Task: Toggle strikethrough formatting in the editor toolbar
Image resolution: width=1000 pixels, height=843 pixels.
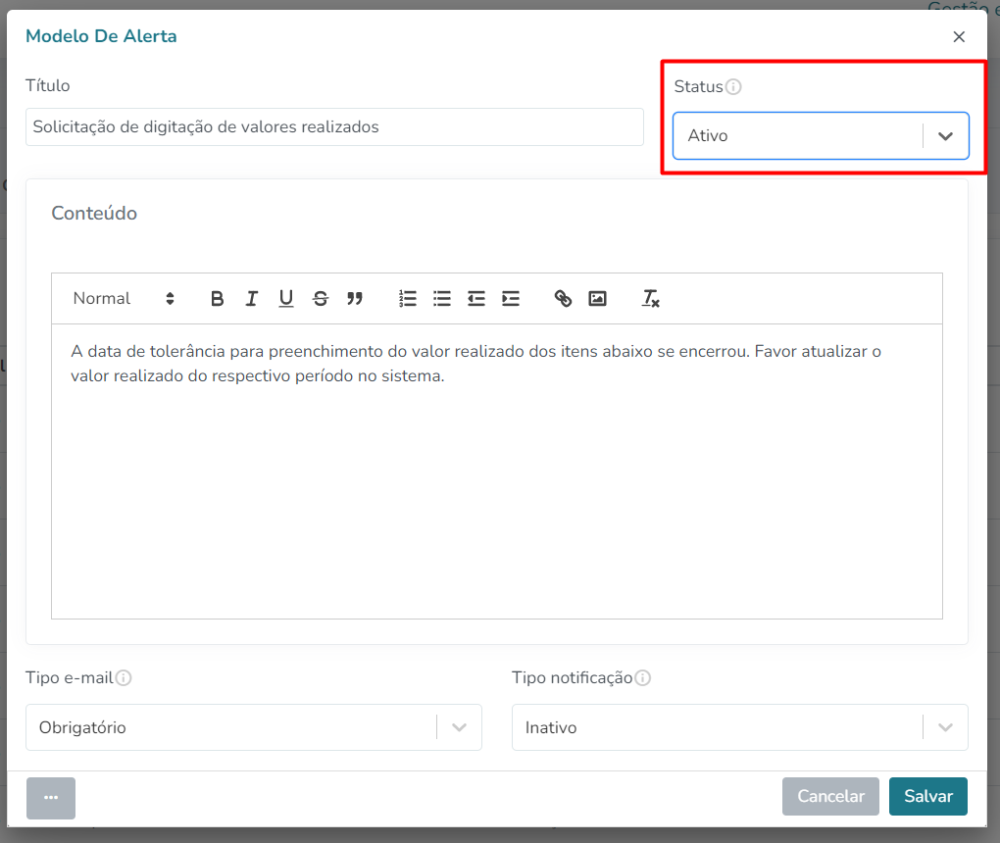Action: (x=320, y=298)
